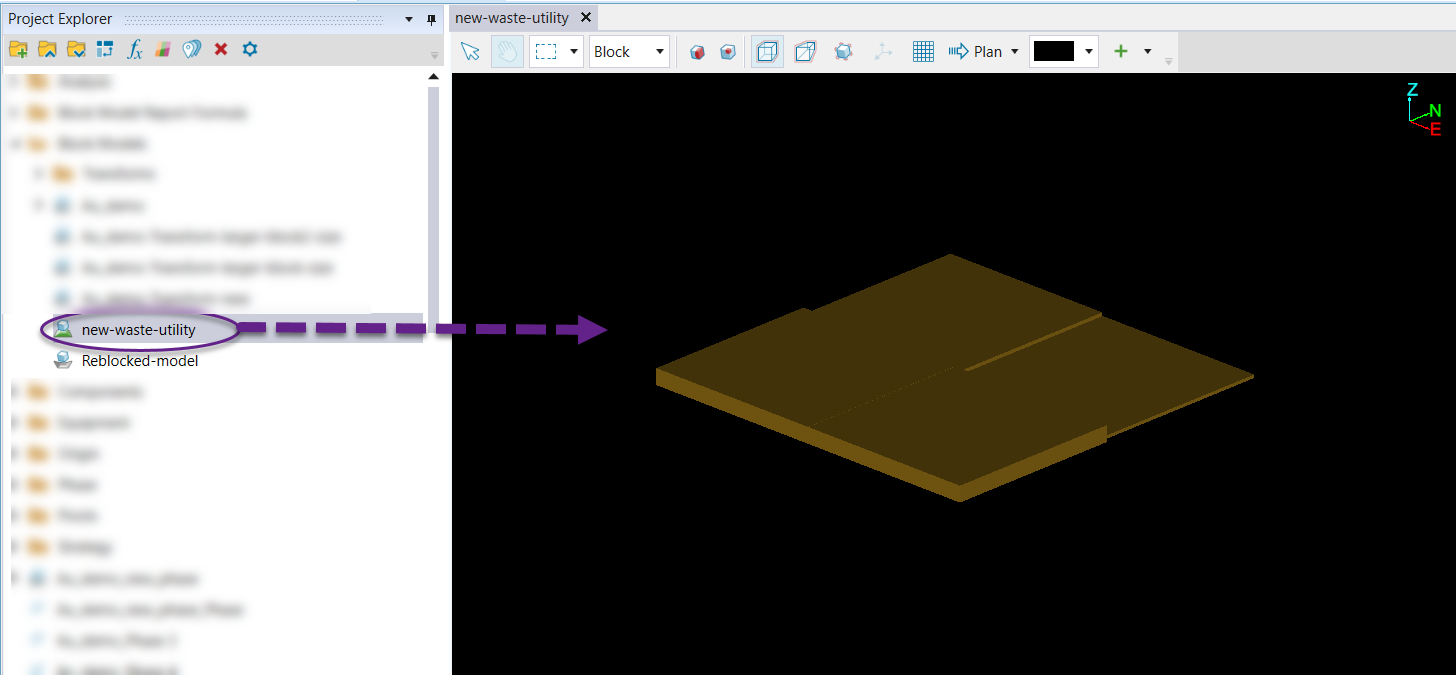Click the add new folder icon
The image size is (1456, 675).
[x=17, y=49]
